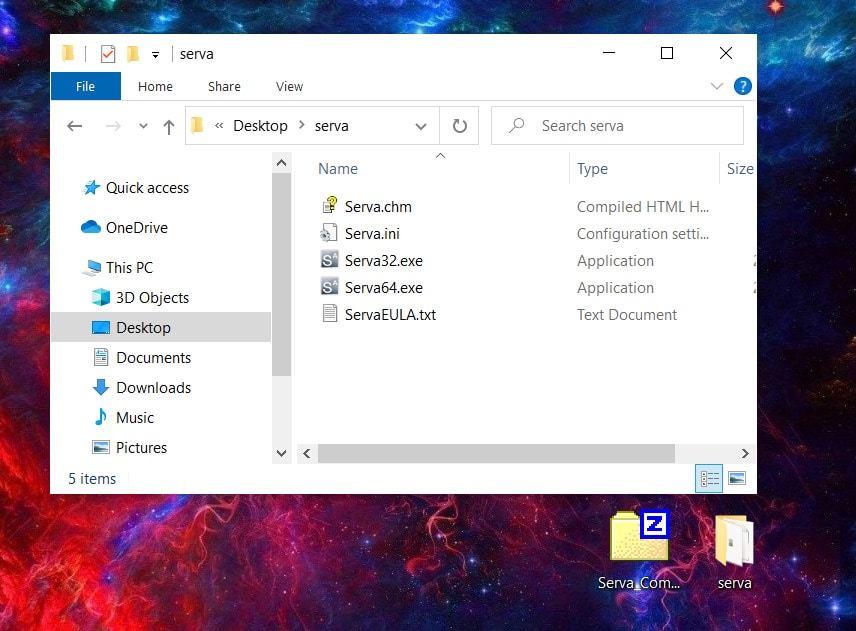Click the horizontal scrollbar thumb of file list
The width and height of the screenshot is (856, 631).
496,453
